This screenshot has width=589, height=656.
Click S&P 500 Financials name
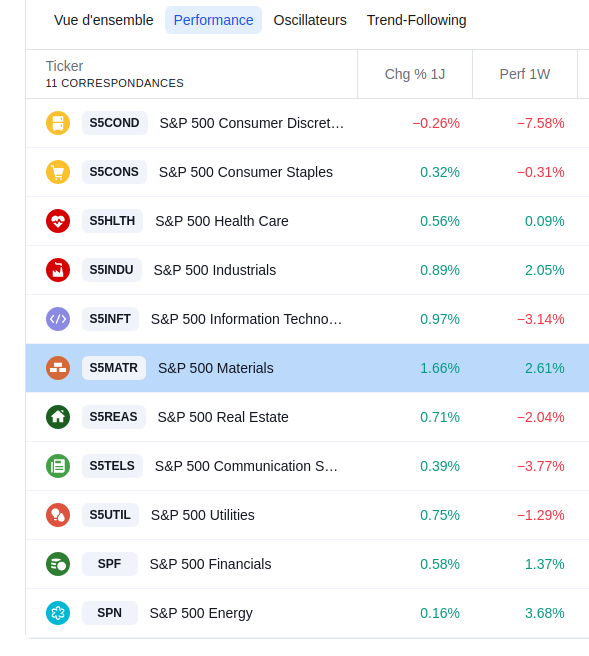pos(210,564)
